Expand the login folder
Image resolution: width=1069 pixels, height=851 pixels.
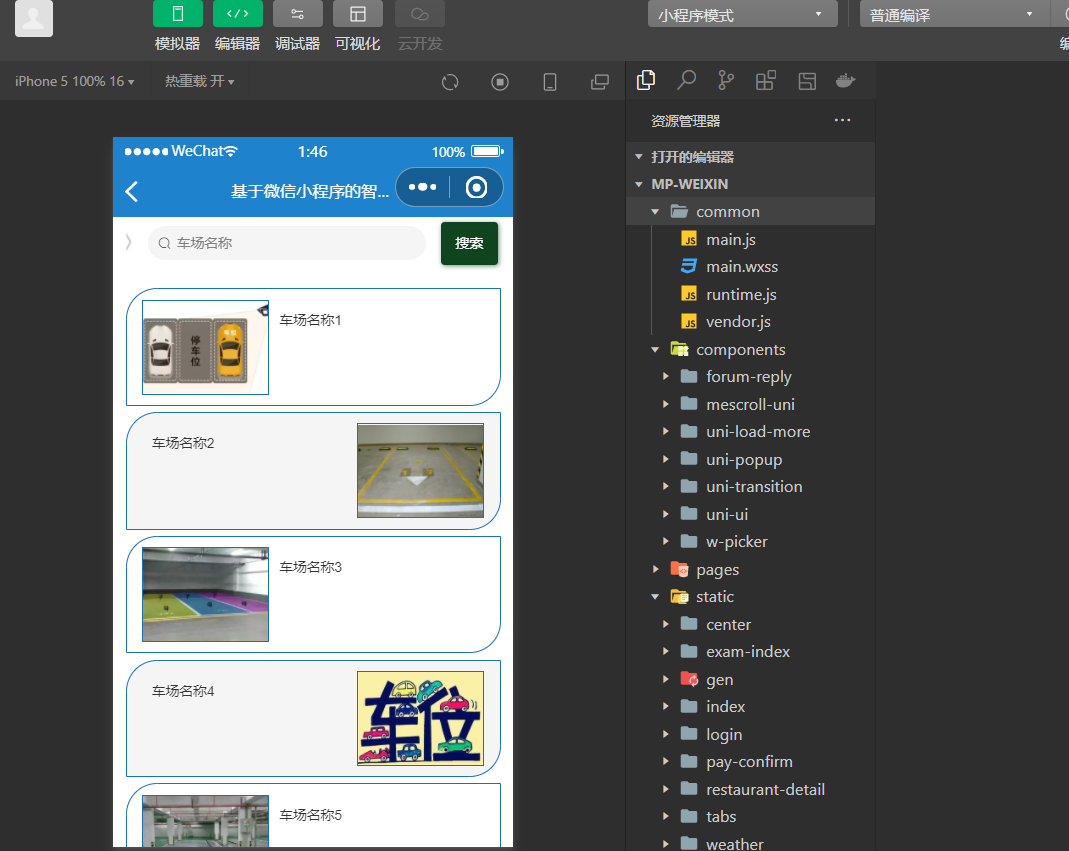tap(750, 734)
